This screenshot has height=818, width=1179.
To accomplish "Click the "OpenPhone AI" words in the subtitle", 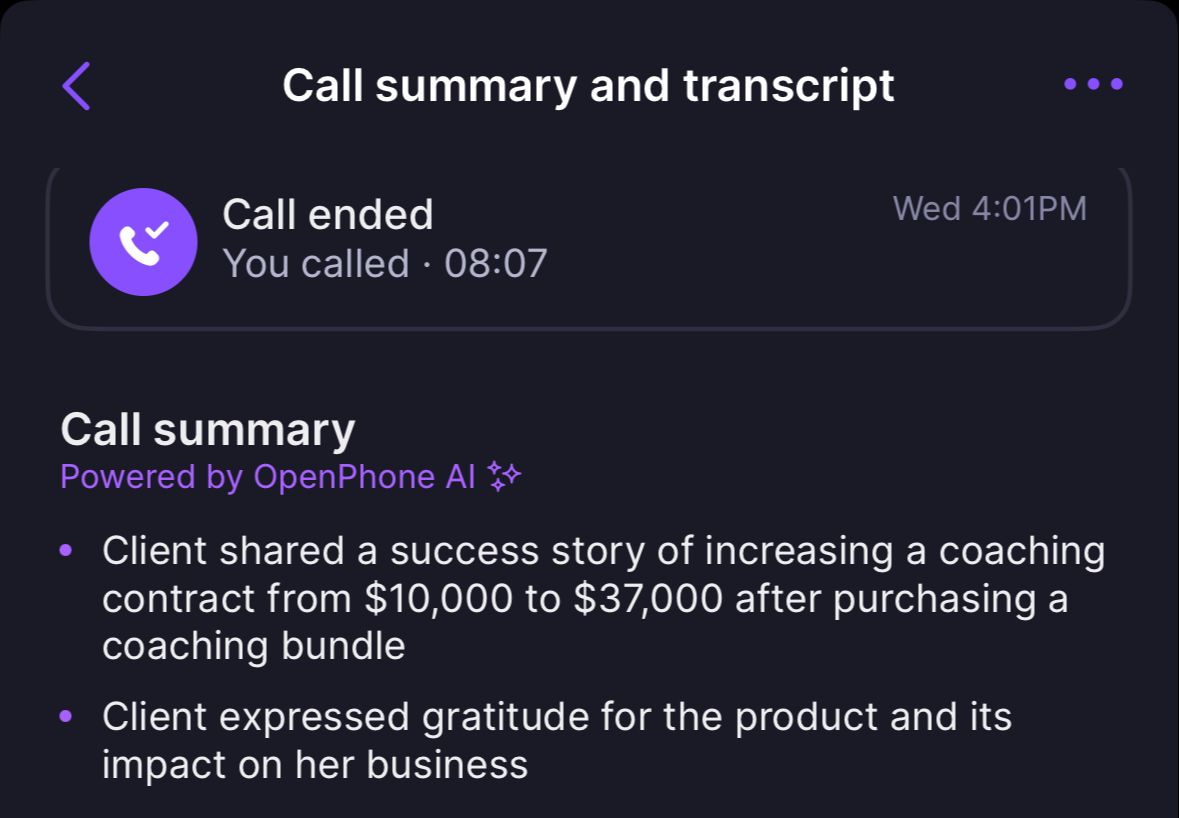I will point(364,477).
